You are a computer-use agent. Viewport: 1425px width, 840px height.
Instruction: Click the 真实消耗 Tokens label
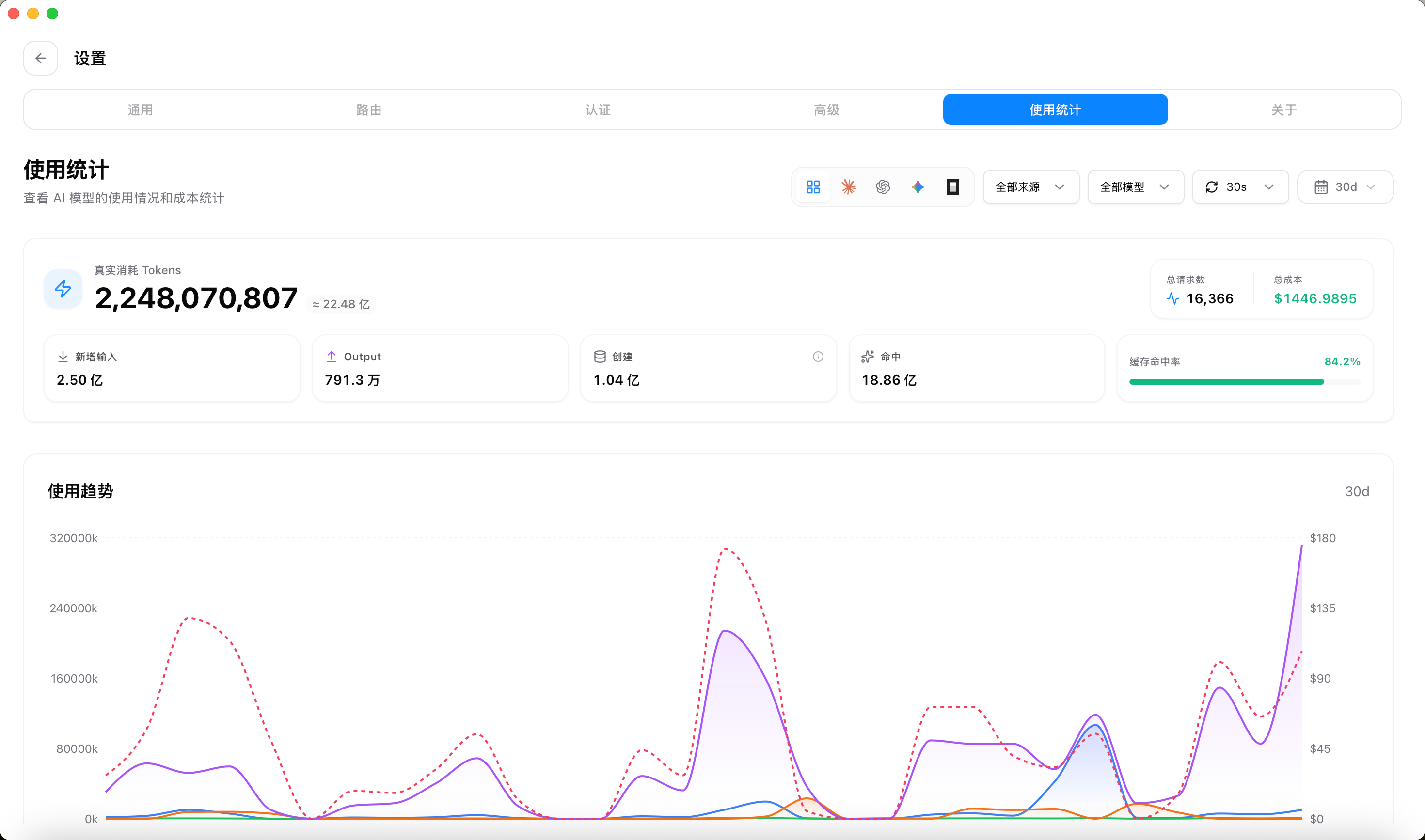pos(138,270)
